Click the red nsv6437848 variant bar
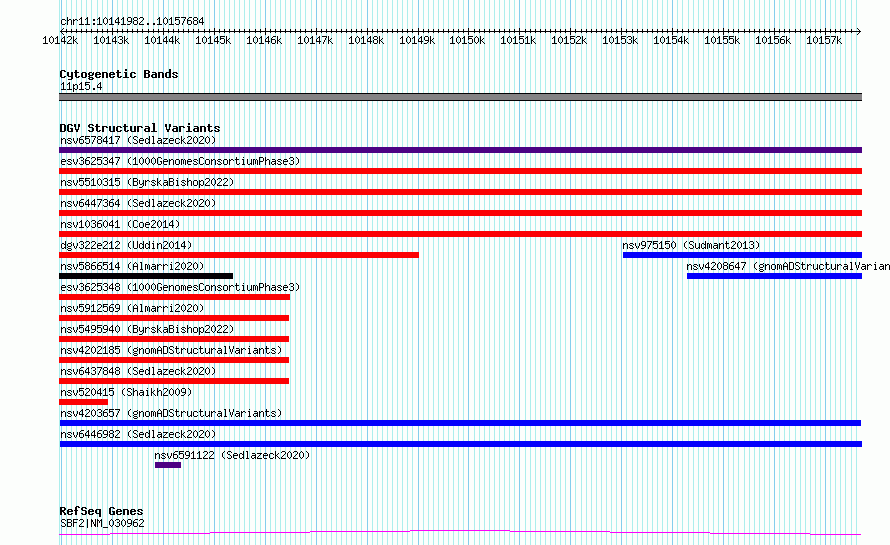Screen dimensions: 890x545 (x=174, y=381)
